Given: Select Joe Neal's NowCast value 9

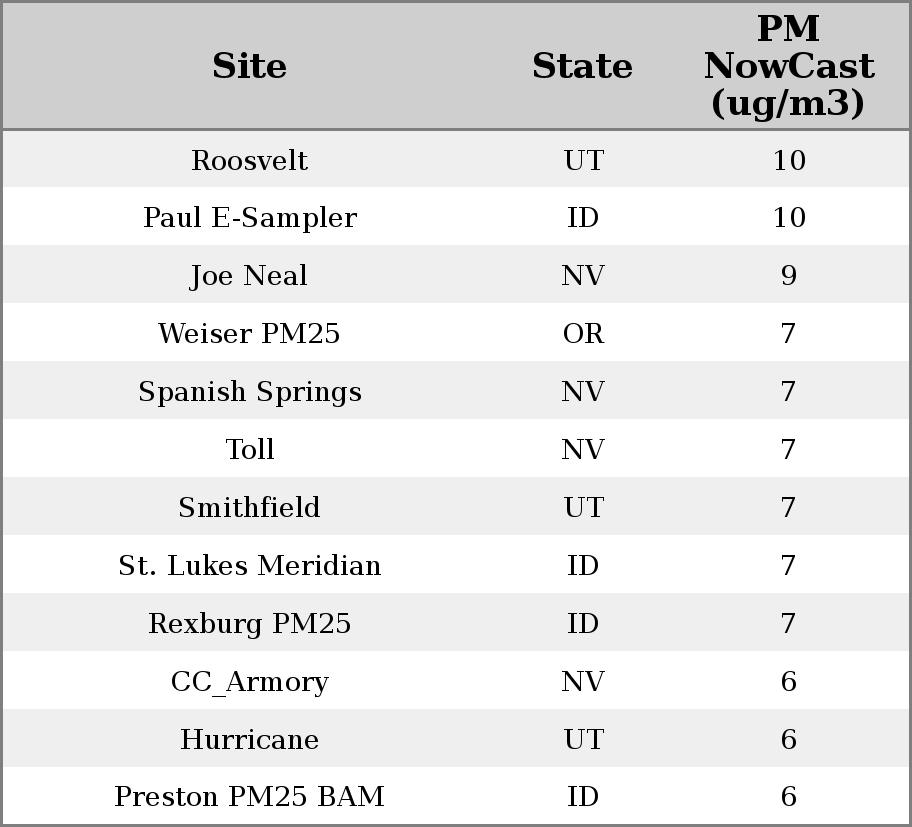Looking at the screenshot, I should pos(788,276).
